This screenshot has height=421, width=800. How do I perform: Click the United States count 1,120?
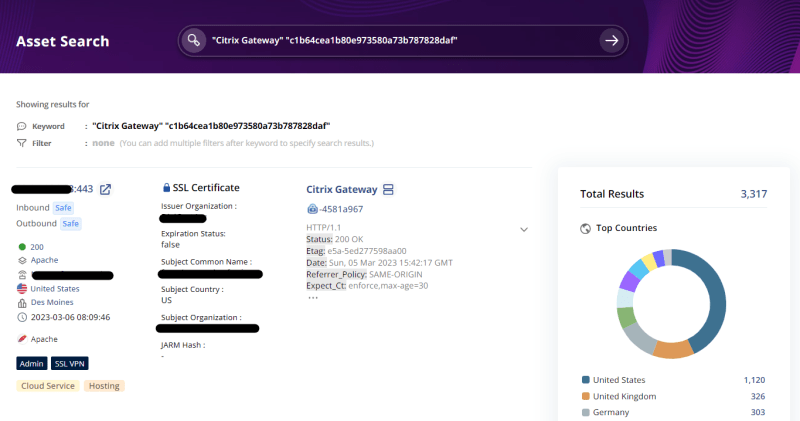(754, 380)
